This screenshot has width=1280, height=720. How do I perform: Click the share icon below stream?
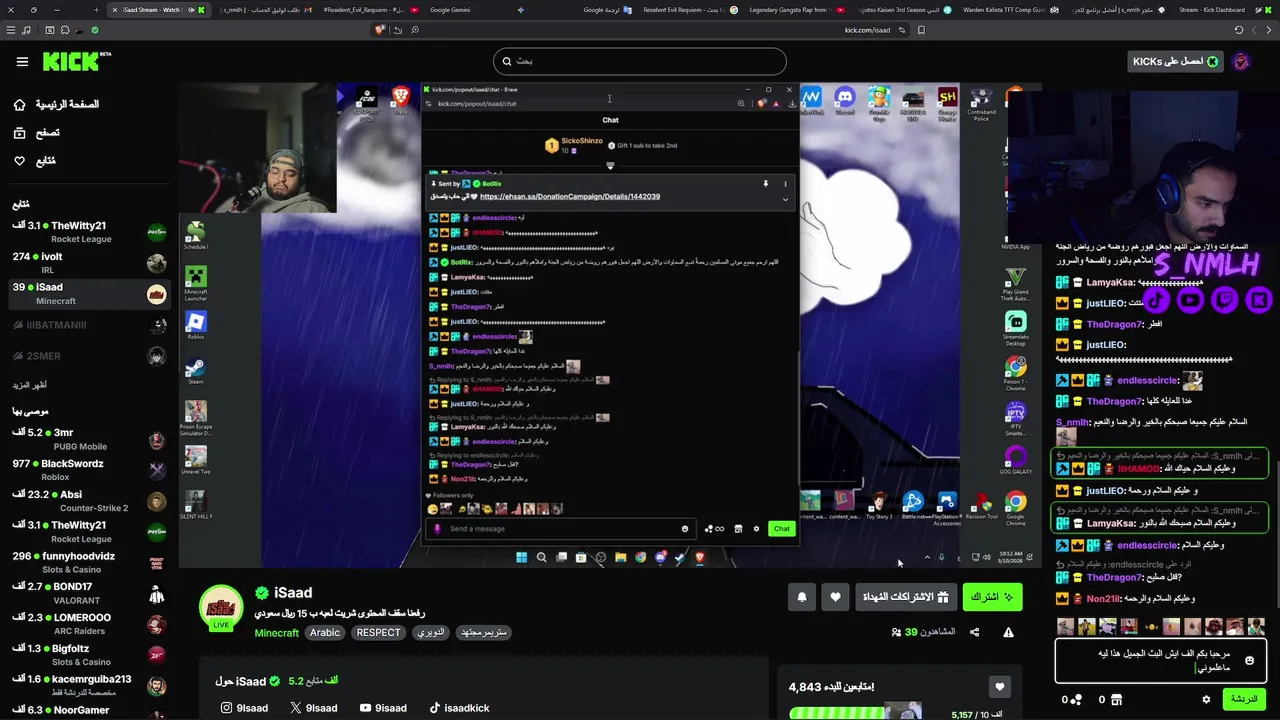[974, 632]
